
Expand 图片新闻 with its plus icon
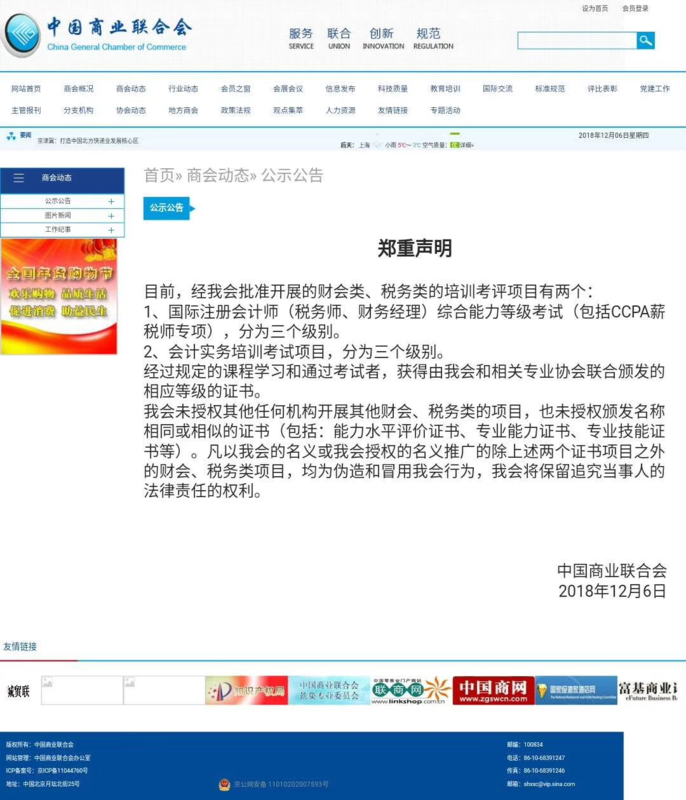tap(111, 216)
